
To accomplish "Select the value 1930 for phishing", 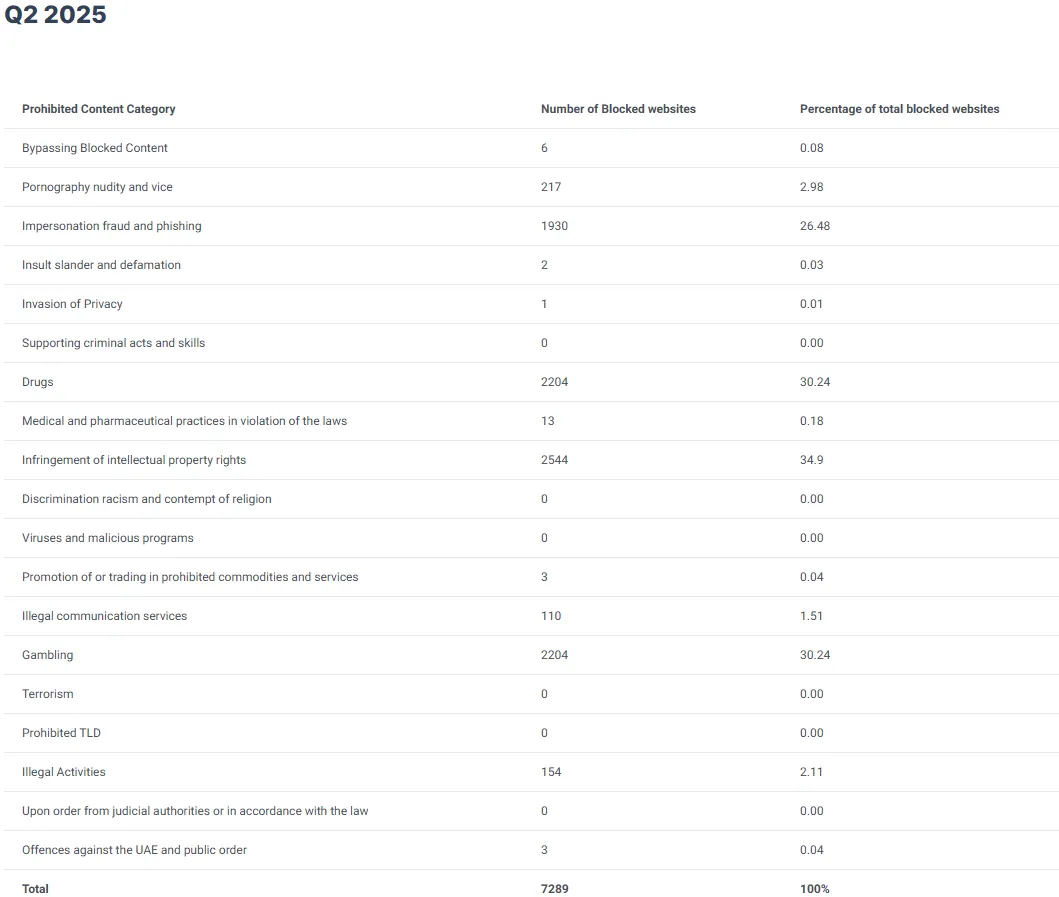I will pyautogui.click(x=554, y=226).
